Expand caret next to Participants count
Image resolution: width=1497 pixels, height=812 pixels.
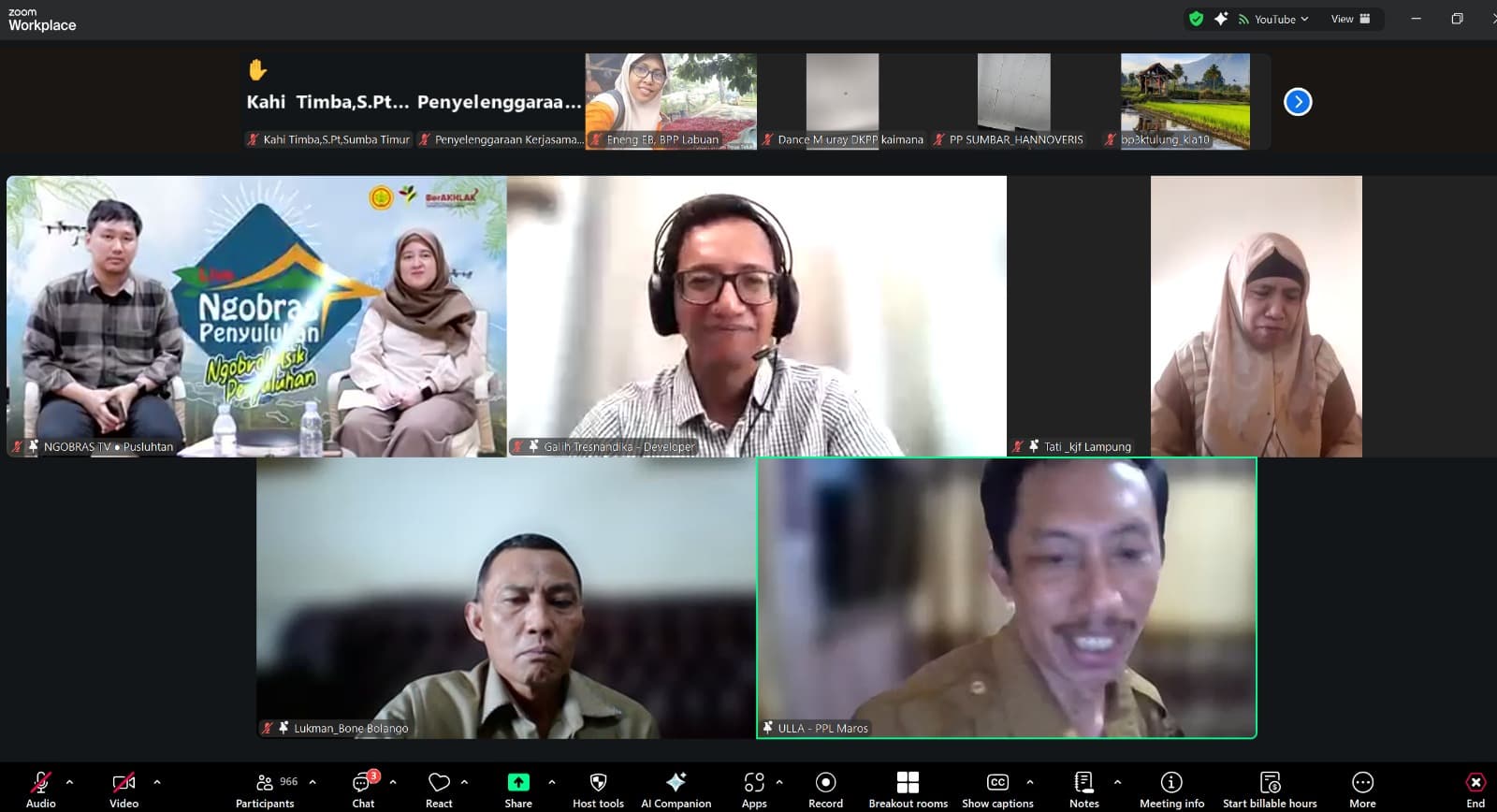[x=312, y=782]
